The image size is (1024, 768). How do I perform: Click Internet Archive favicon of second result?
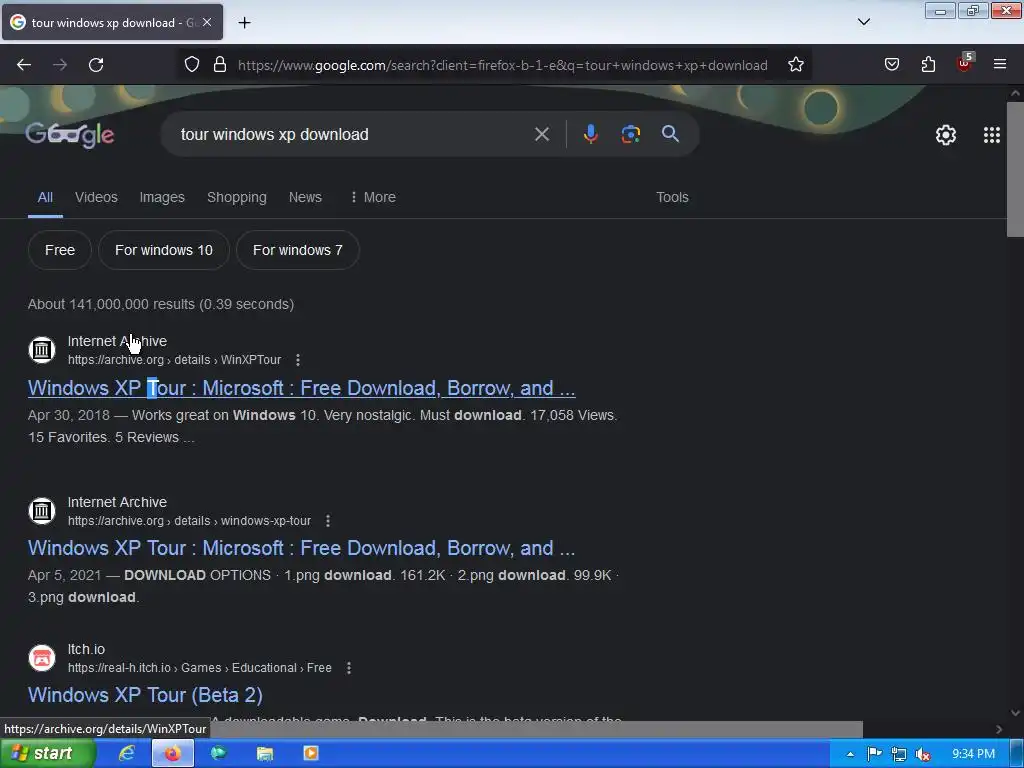pyautogui.click(x=42, y=510)
